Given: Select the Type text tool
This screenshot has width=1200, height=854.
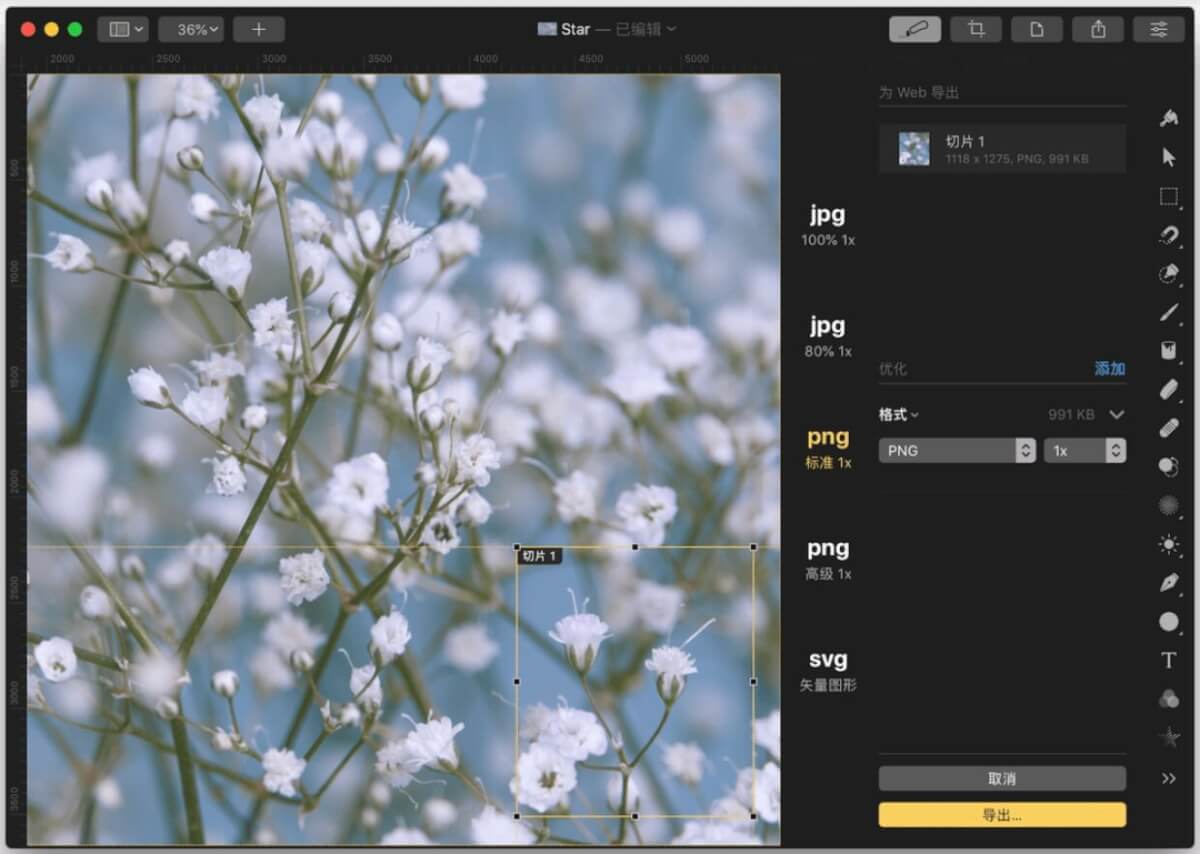Looking at the screenshot, I should click(x=1168, y=660).
